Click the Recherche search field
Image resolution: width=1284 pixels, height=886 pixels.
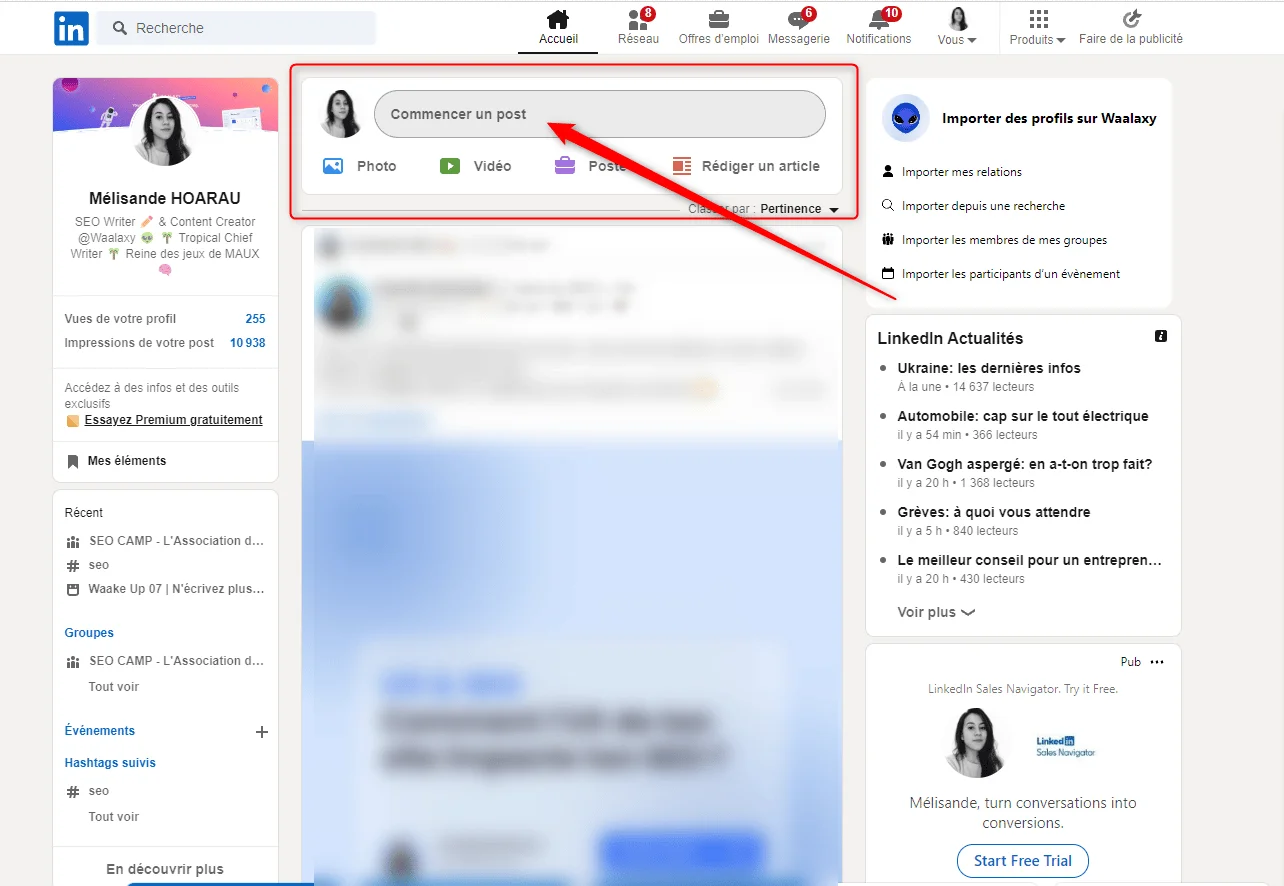(238, 28)
